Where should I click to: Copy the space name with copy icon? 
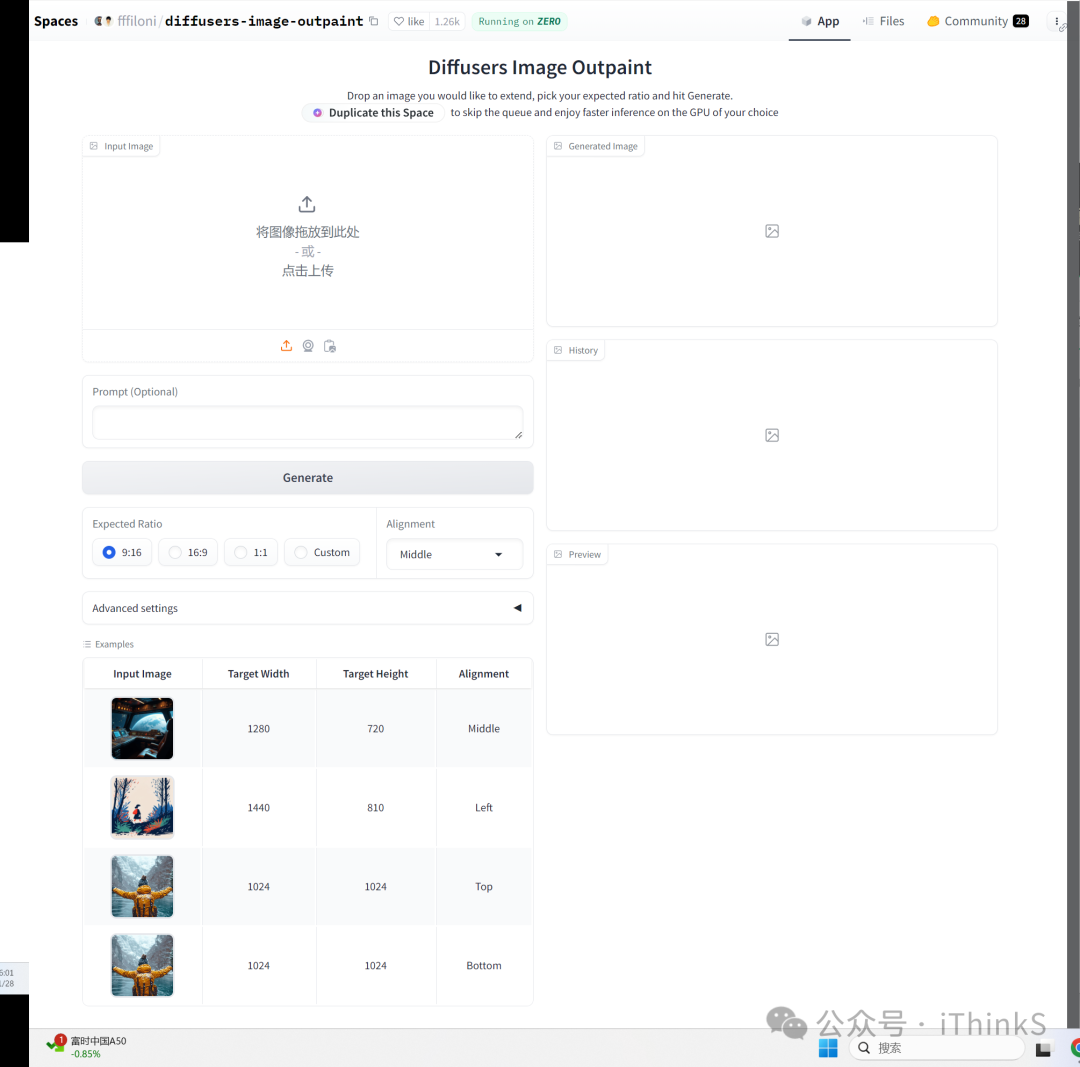373,21
